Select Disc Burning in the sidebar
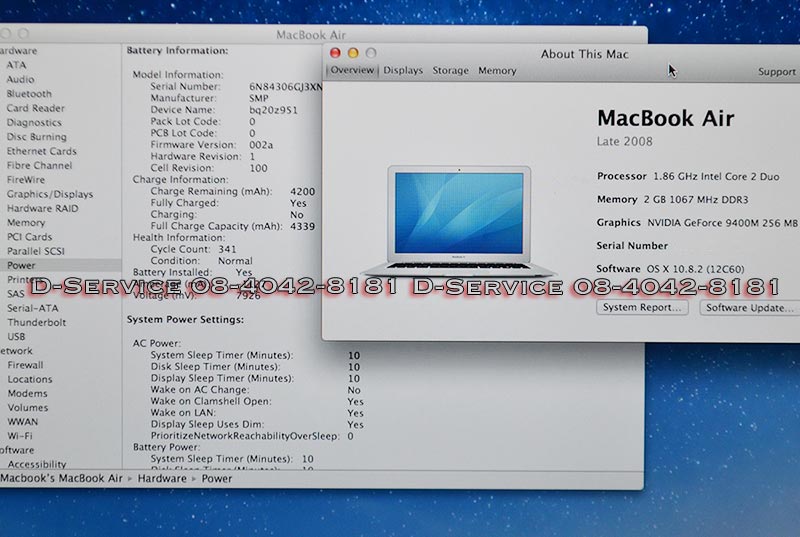 (37, 136)
